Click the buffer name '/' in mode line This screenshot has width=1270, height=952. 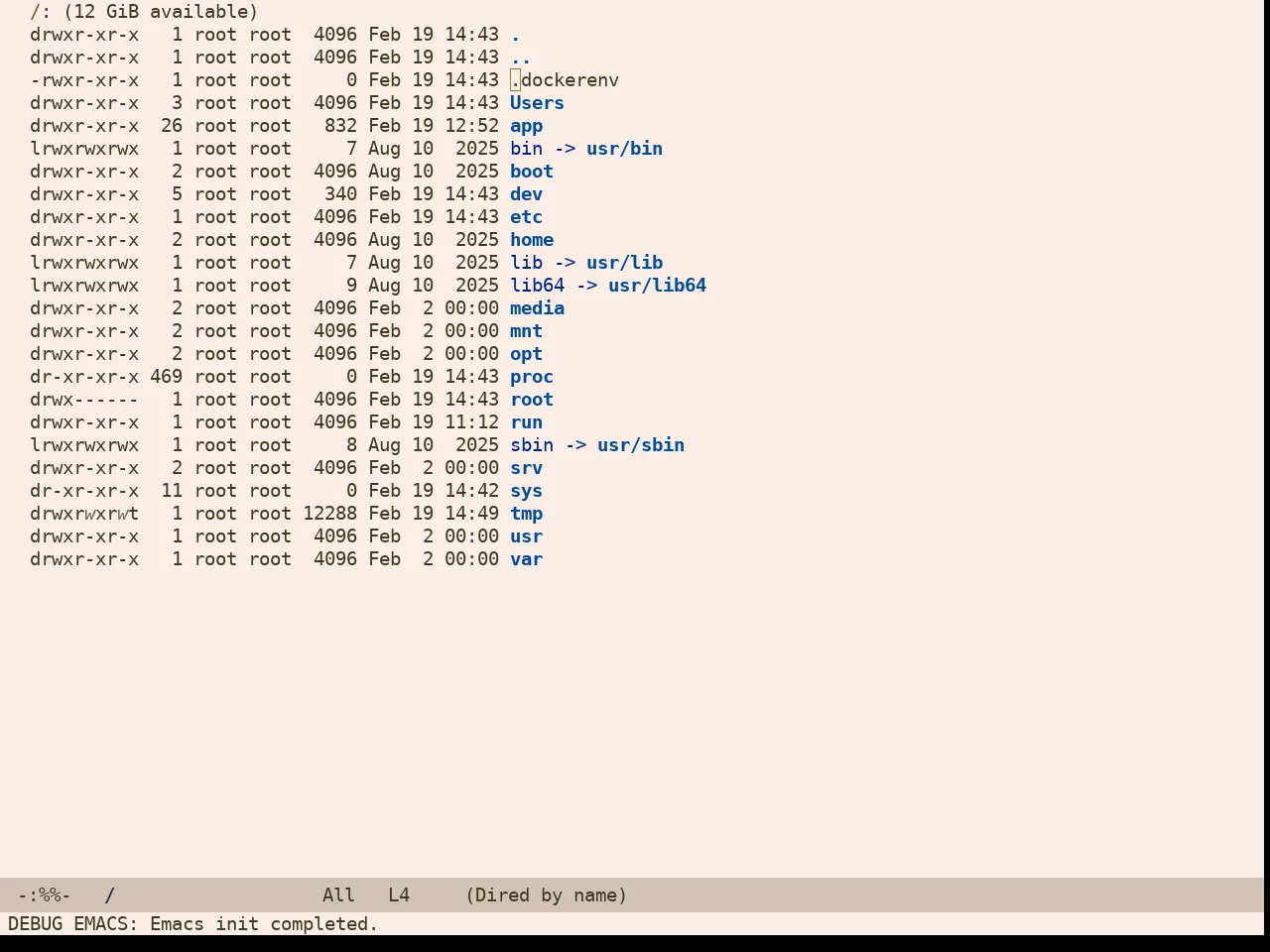(x=110, y=895)
